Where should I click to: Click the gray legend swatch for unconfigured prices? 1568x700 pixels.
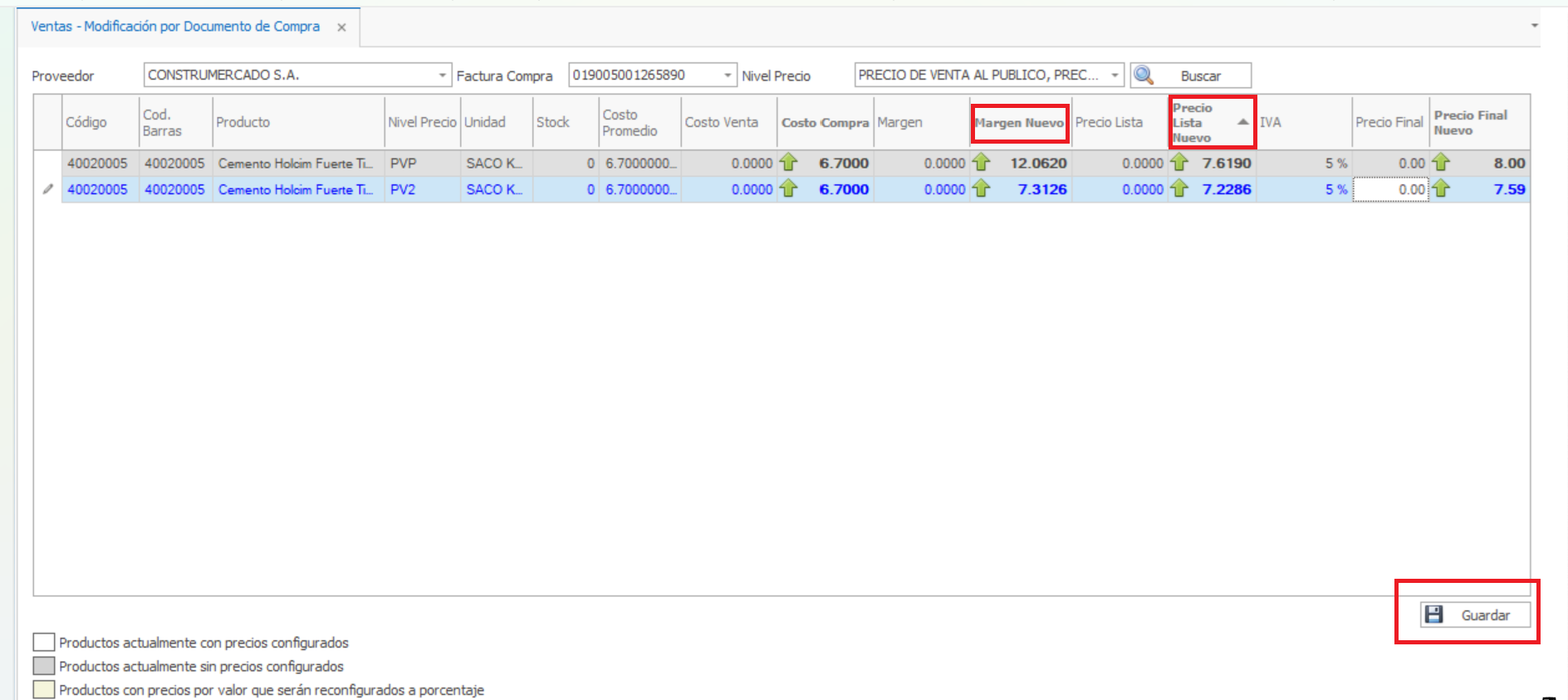coord(44,666)
